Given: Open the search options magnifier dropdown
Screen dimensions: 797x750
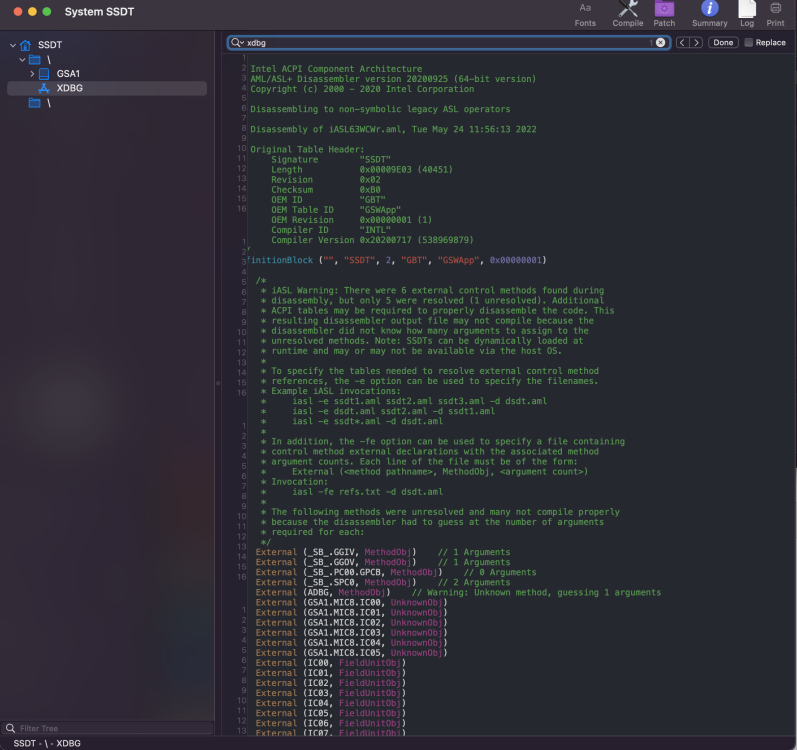Looking at the screenshot, I should pos(237,43).
